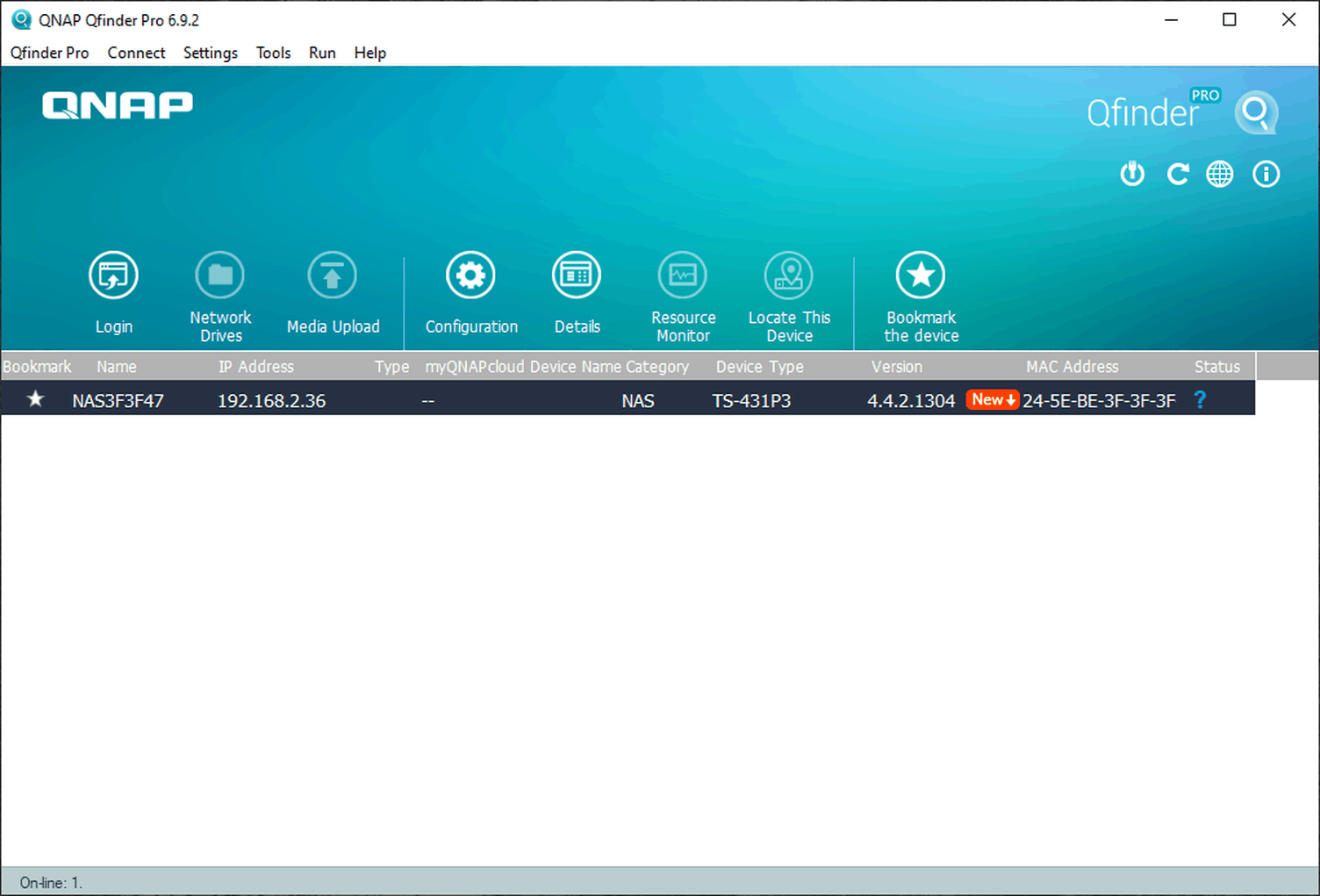Open the Connect menu

136,53
